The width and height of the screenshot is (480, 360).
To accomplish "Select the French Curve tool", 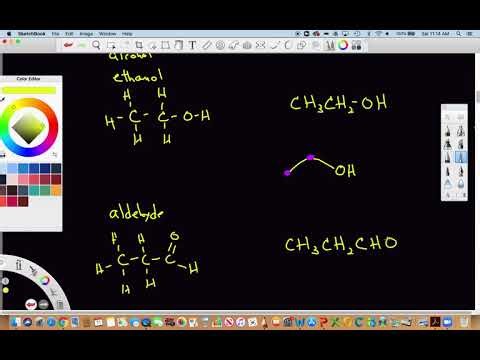I will [x=233, y=45].
